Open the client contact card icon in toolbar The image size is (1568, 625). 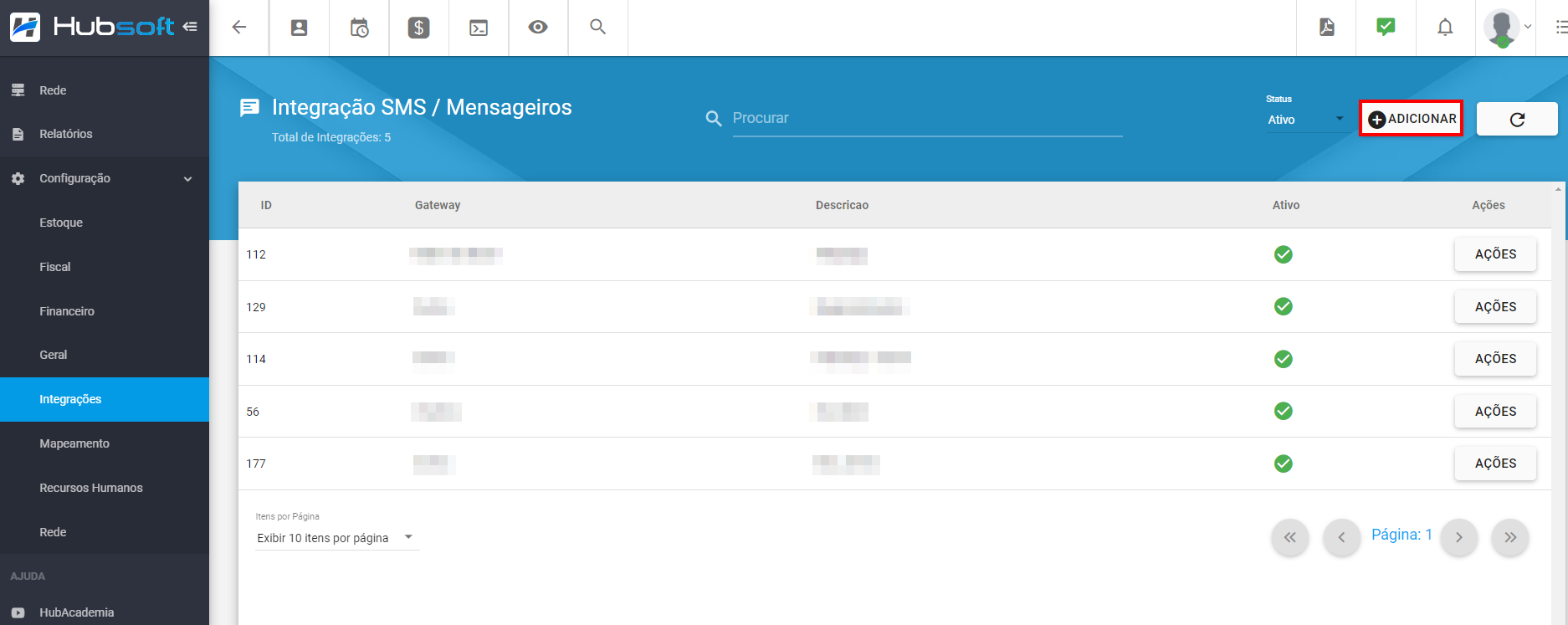coord(299,28)
